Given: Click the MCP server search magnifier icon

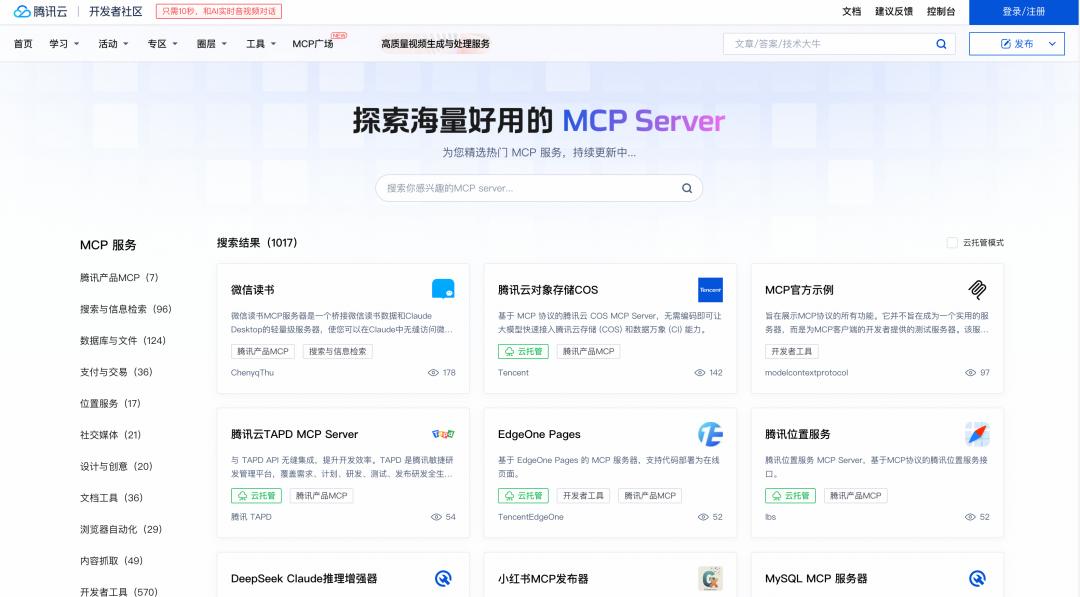Looking at the screenshot, I should point(687,188).
